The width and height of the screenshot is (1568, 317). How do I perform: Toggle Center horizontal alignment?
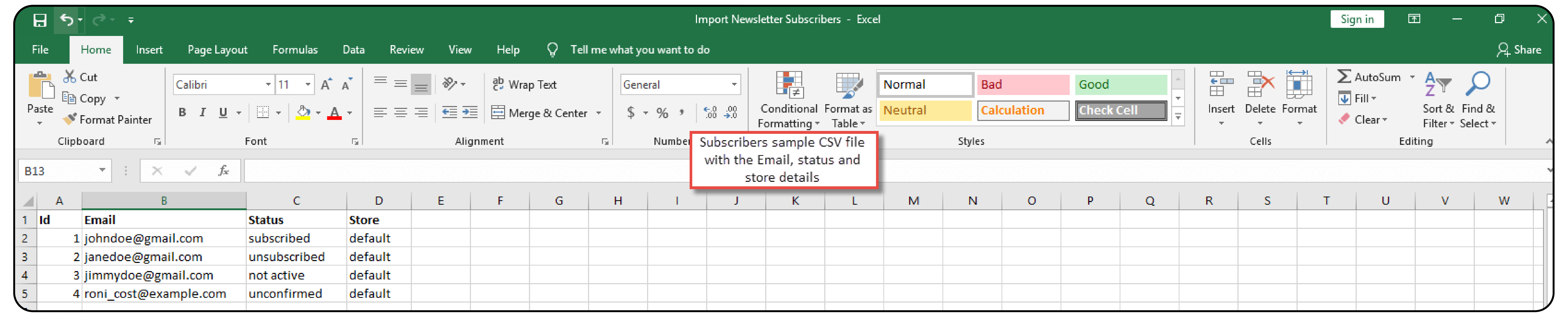pyautogui.click(x=401, y=113)
